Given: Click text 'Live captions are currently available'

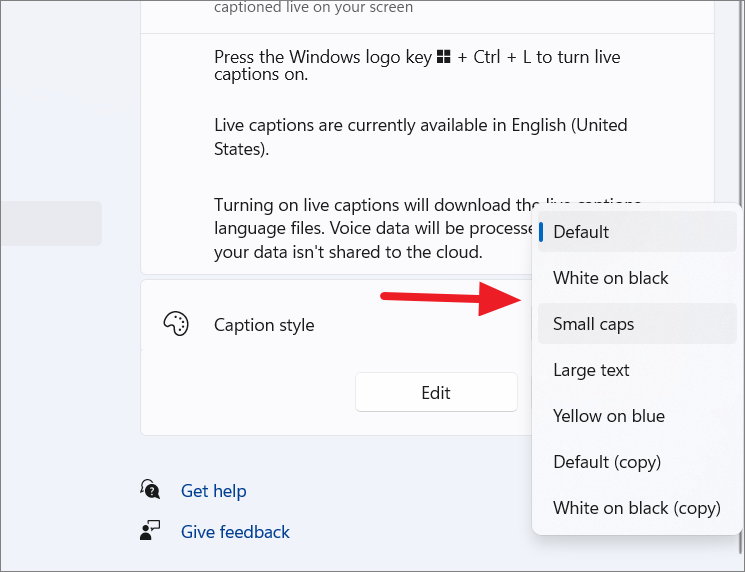Looking at the screenshot, I should [x=353, y=125].
